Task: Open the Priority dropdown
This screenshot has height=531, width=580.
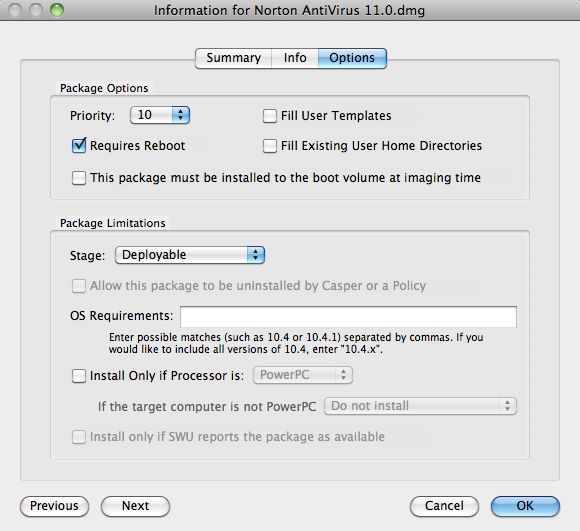Action: point(160,115)
